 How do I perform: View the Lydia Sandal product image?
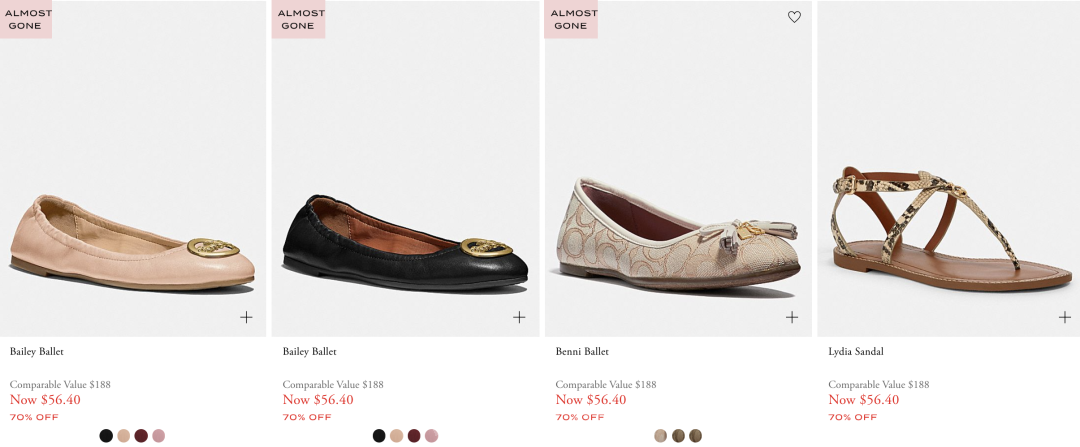coord(950,230)
